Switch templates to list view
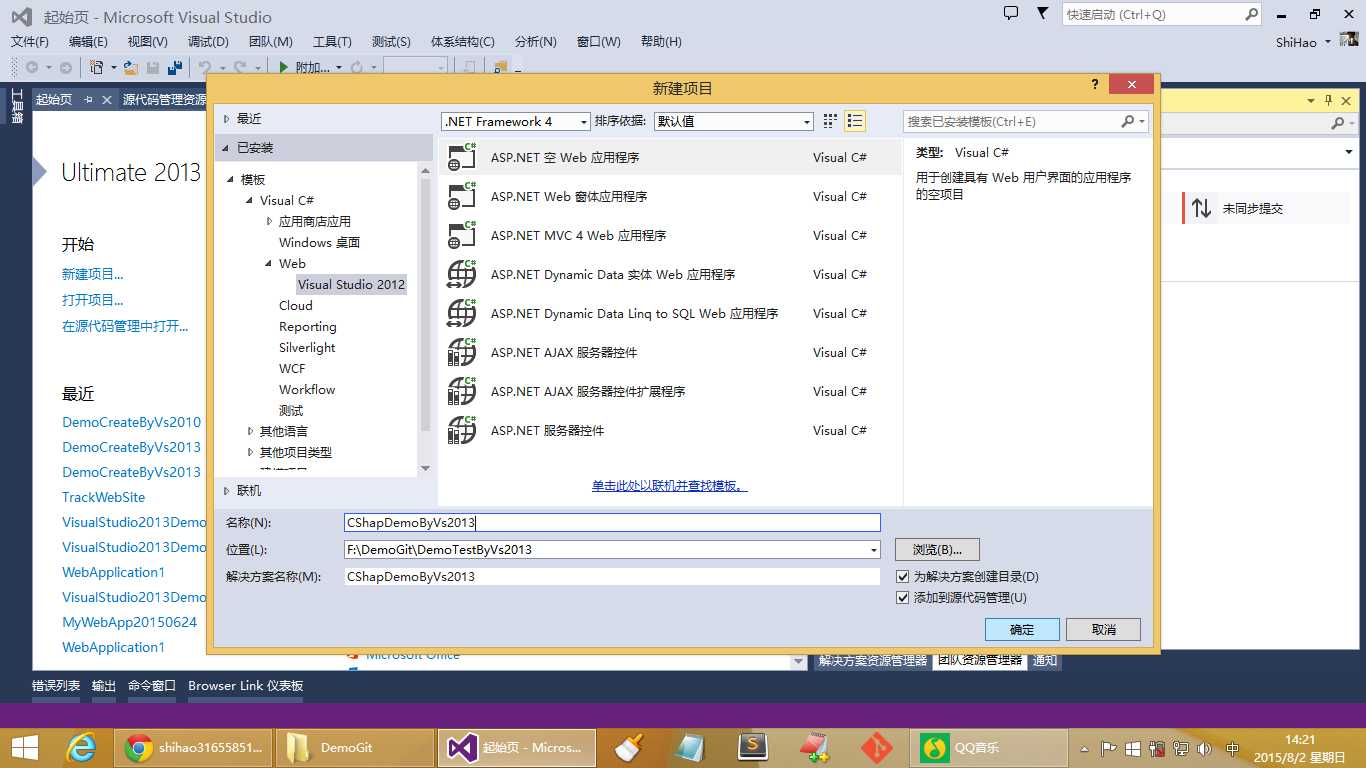The height and width of the screenshot is (768, 1366). pyautogui.click(x=854, y=121)
